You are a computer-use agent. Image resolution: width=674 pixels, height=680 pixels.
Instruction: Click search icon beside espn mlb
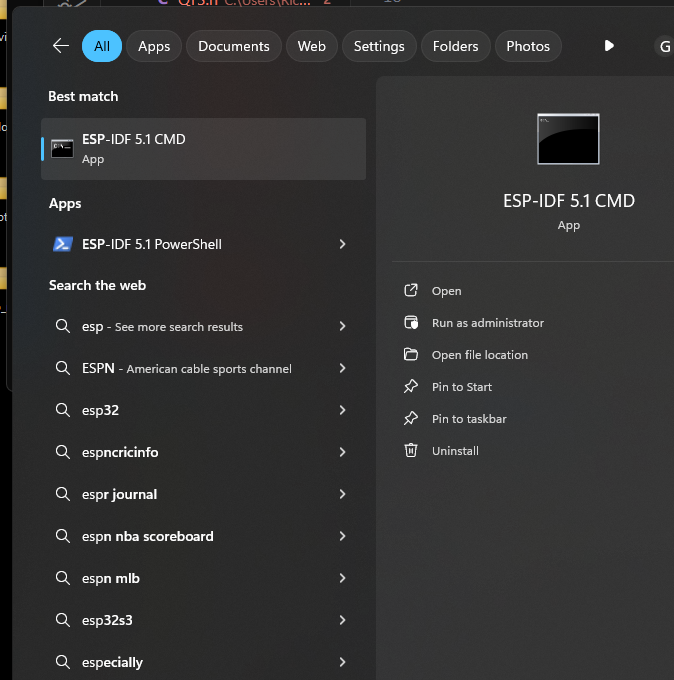62,578
